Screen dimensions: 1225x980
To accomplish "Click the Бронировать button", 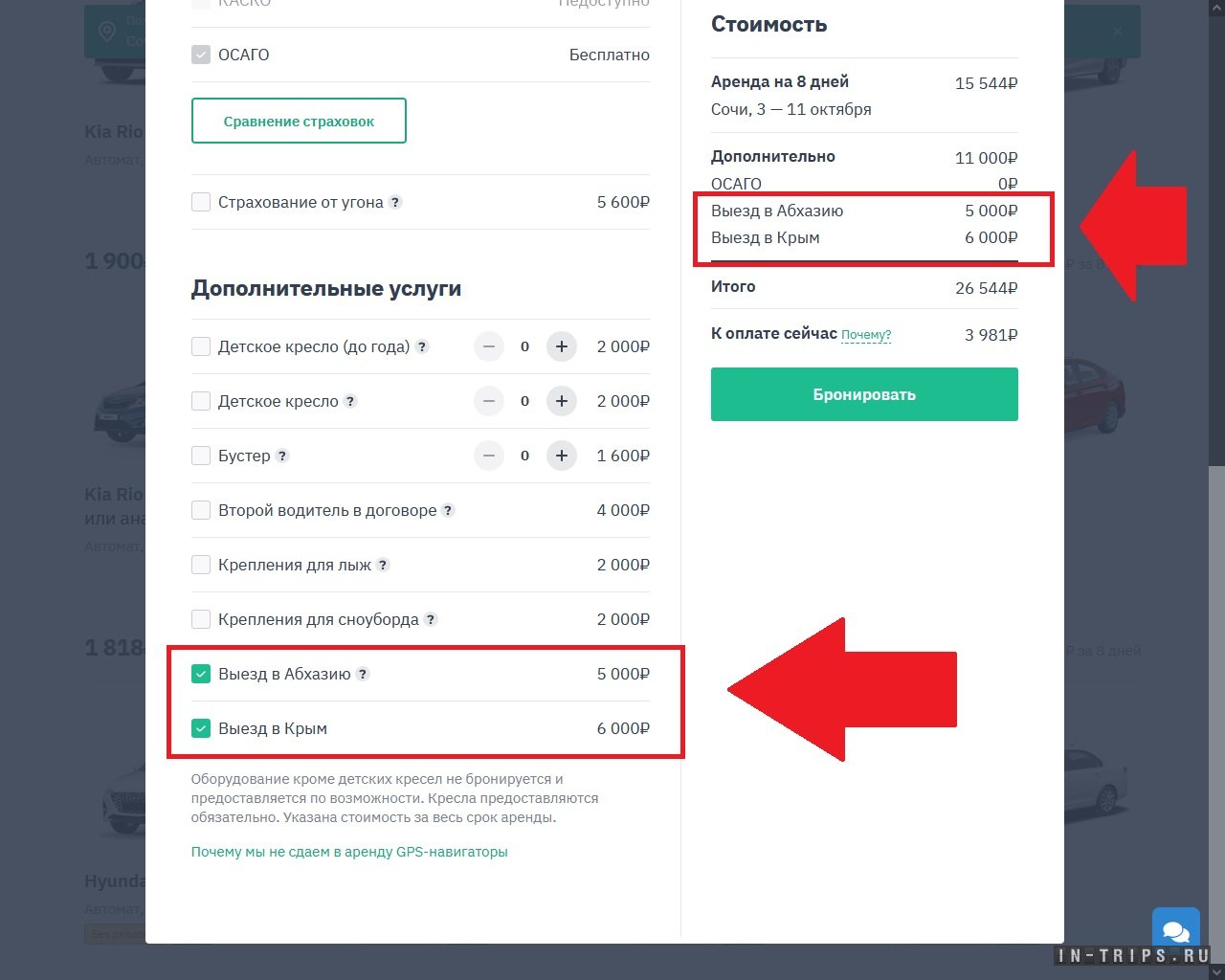I will point(864,394).
